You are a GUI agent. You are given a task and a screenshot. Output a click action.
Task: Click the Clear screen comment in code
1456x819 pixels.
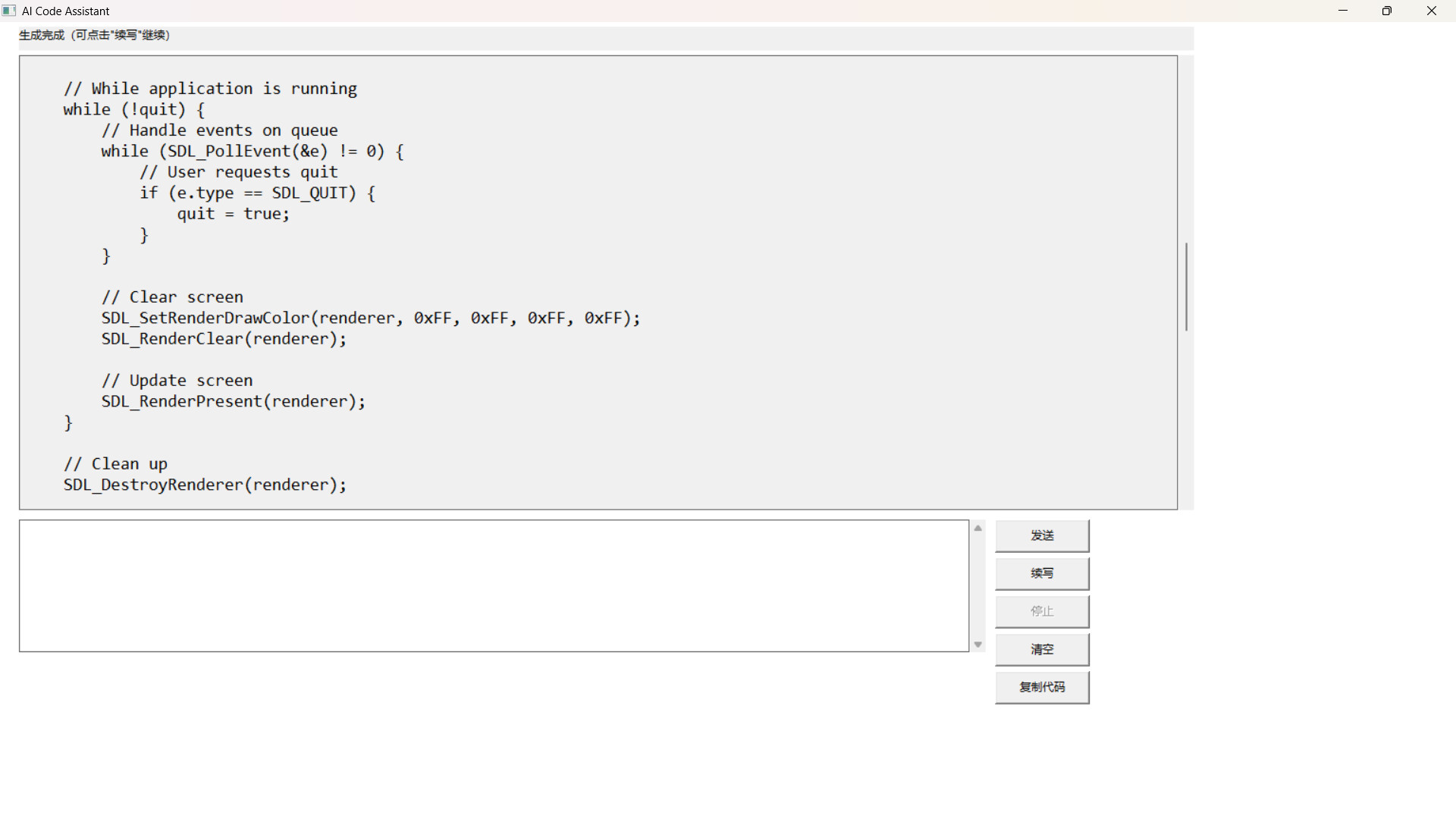point(172,297)
